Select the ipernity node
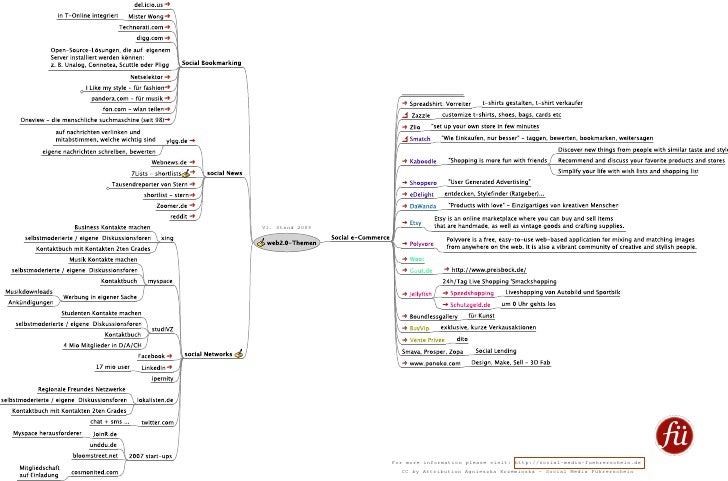This screenshot has width=728, height=481. [x=162, y=378]
